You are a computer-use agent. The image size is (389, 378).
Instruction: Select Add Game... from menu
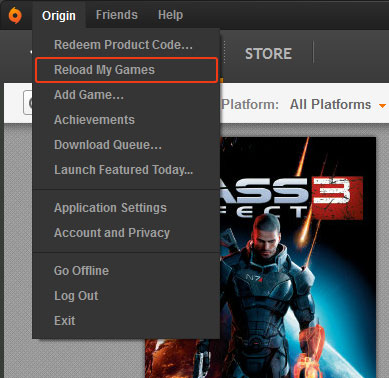(126, 95)
